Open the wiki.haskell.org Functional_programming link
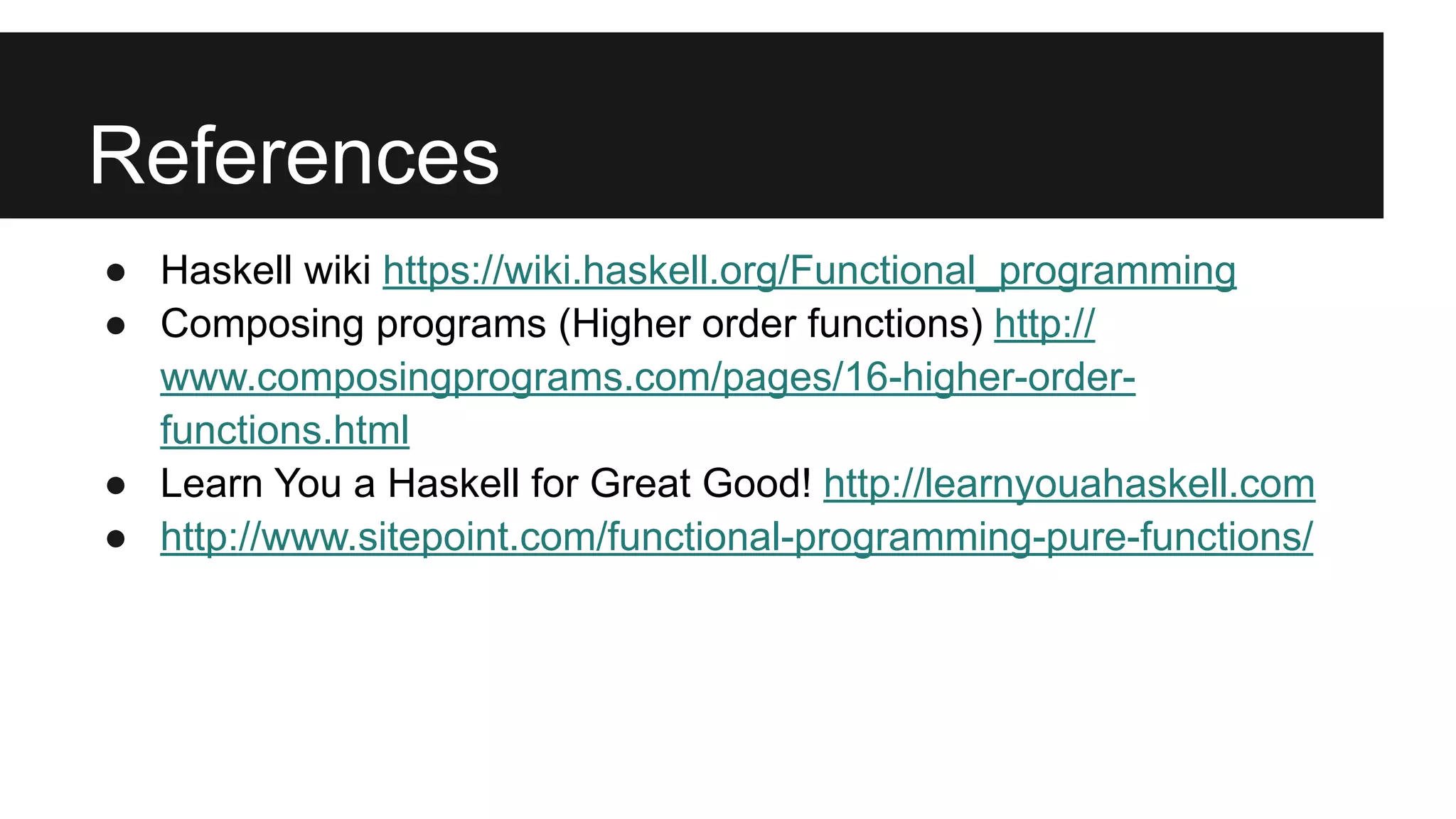This screenshot has height=819, width=1456. (809, 271)
